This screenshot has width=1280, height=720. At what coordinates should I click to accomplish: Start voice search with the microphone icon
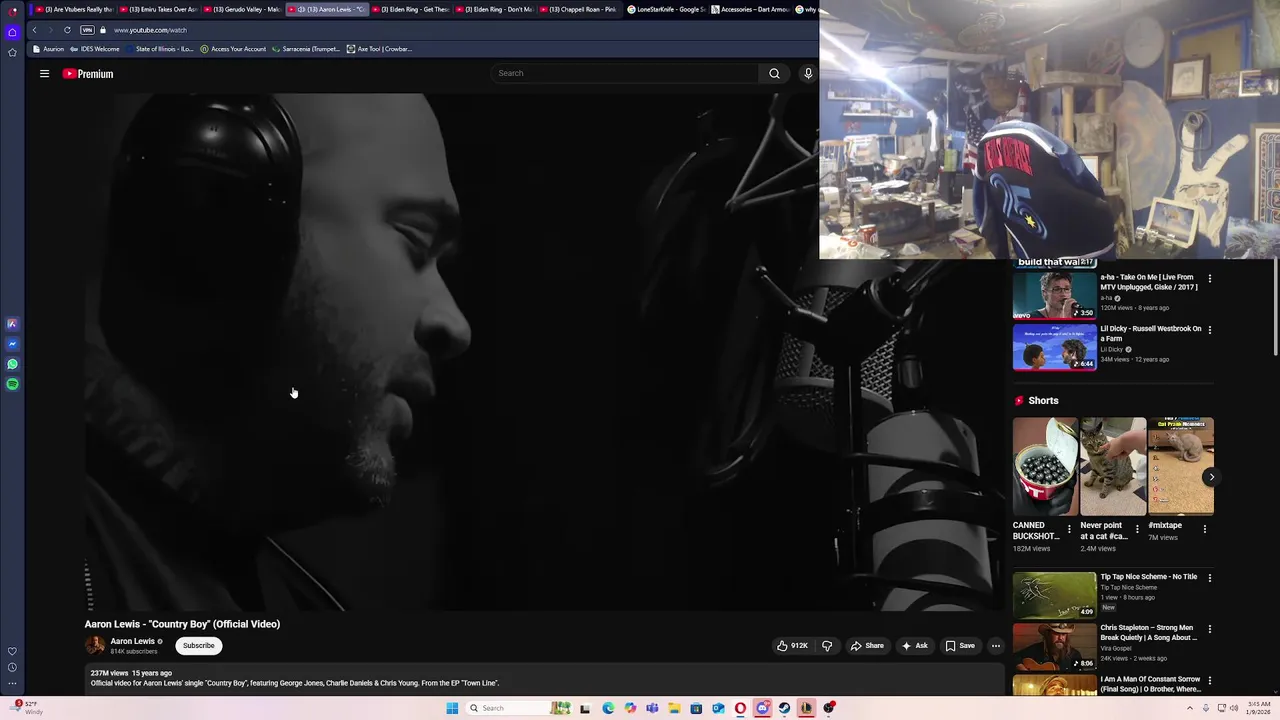pos(808,73)
